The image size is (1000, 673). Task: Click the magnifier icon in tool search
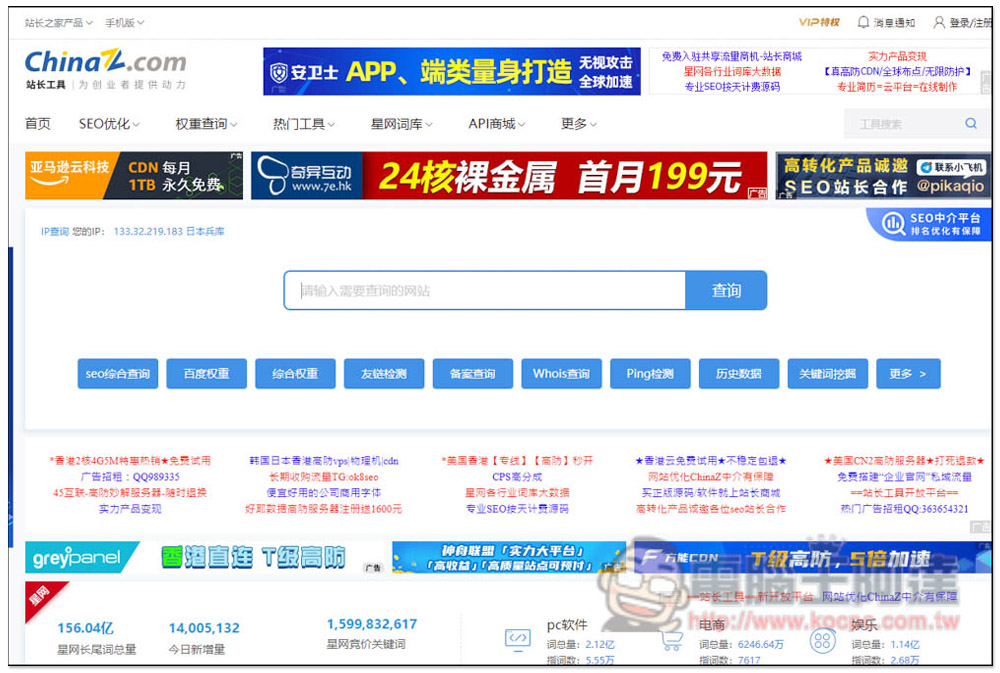[x=971, y=124]
